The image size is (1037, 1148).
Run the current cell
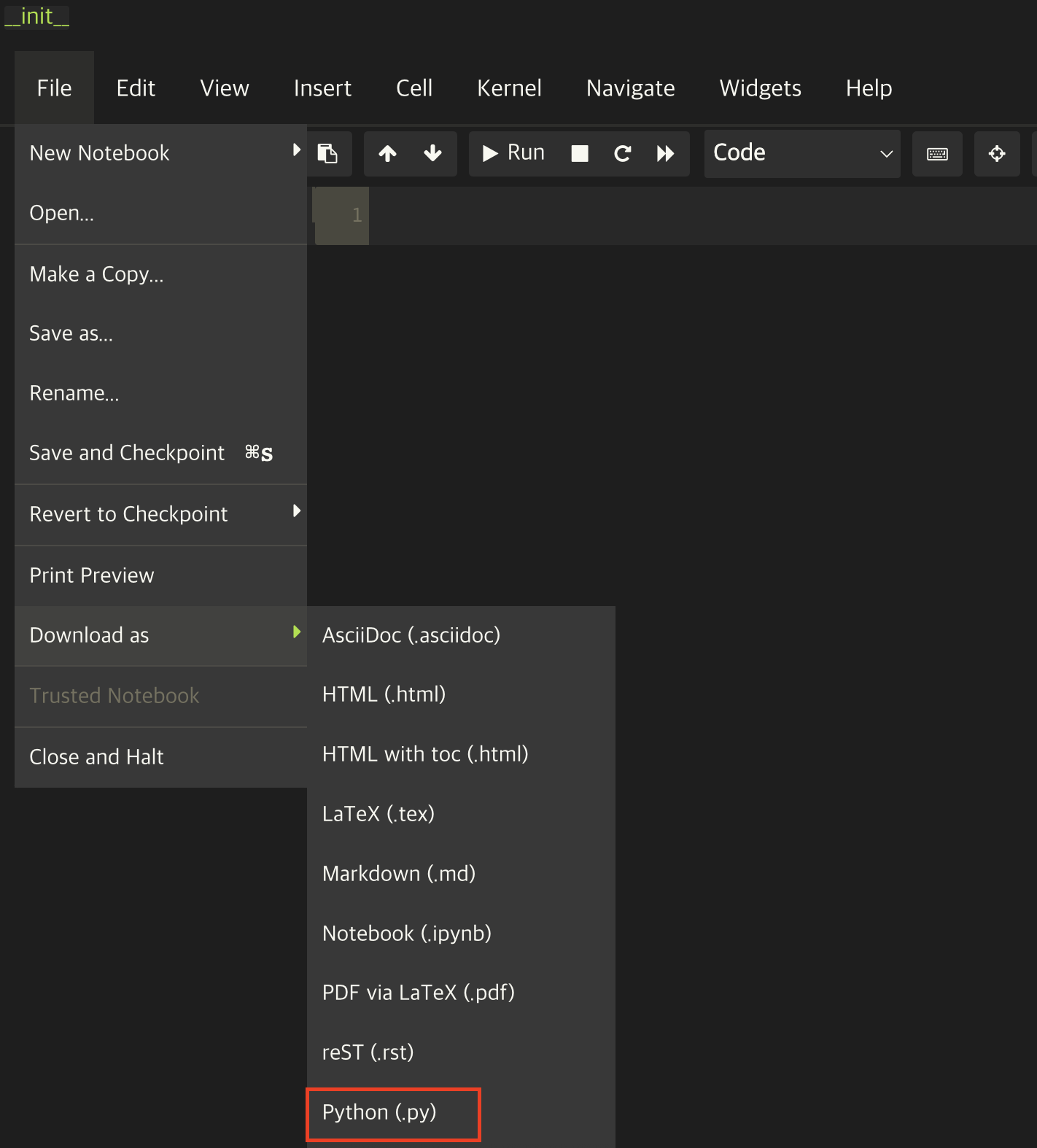tap(513, 153)
